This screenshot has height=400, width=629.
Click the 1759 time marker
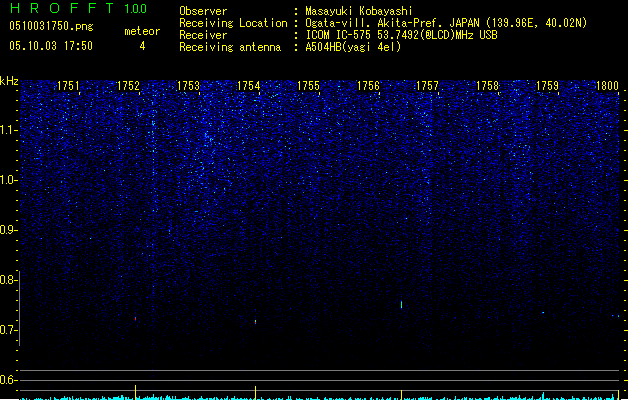pyautogui.click(x=547, y=86)
